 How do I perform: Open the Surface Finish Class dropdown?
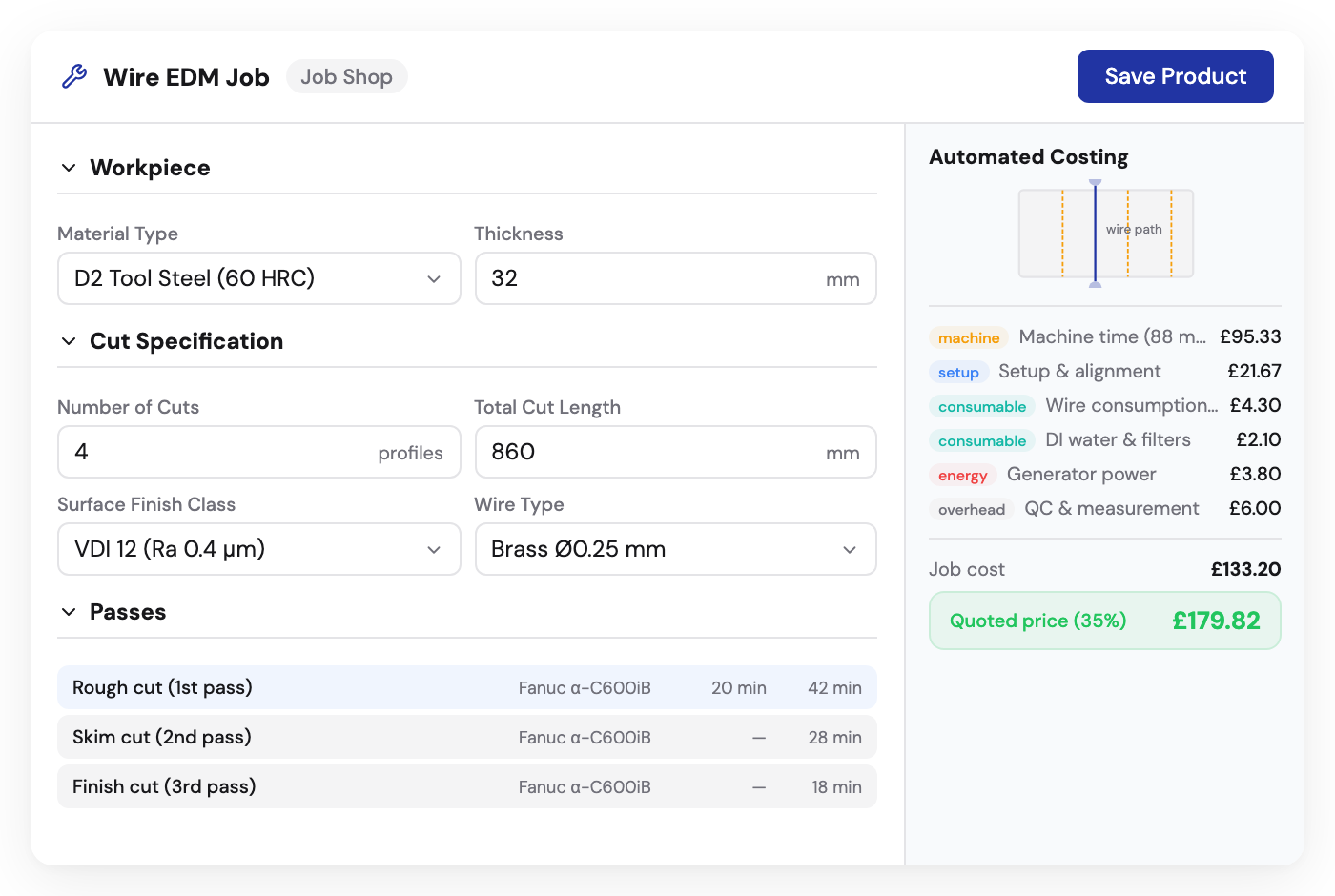pos(258,549)
